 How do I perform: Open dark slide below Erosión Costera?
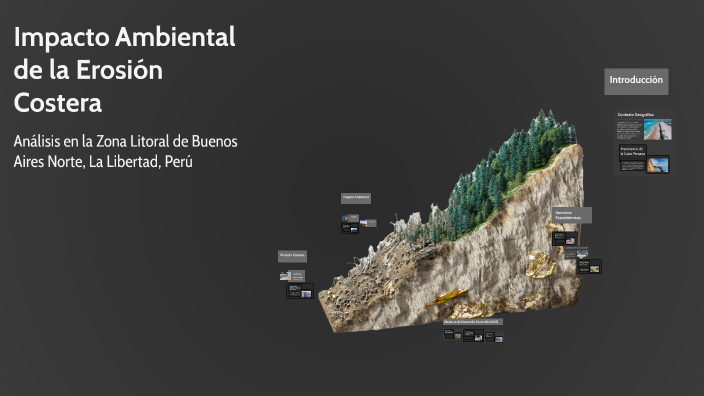(300, 291)
